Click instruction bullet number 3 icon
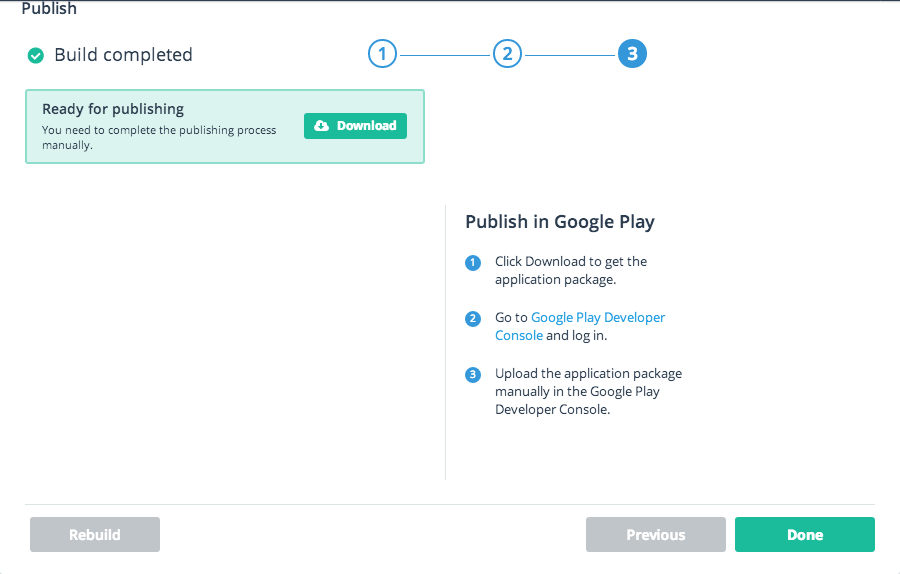This screenshot has width=900, height=574. [473, 375]
